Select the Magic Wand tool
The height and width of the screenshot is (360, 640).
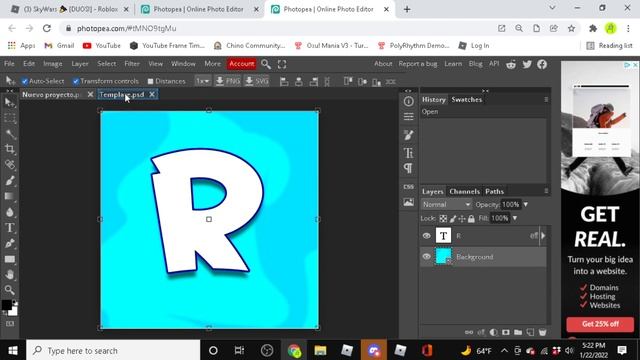pyautogui.click(x=10, y=134)
